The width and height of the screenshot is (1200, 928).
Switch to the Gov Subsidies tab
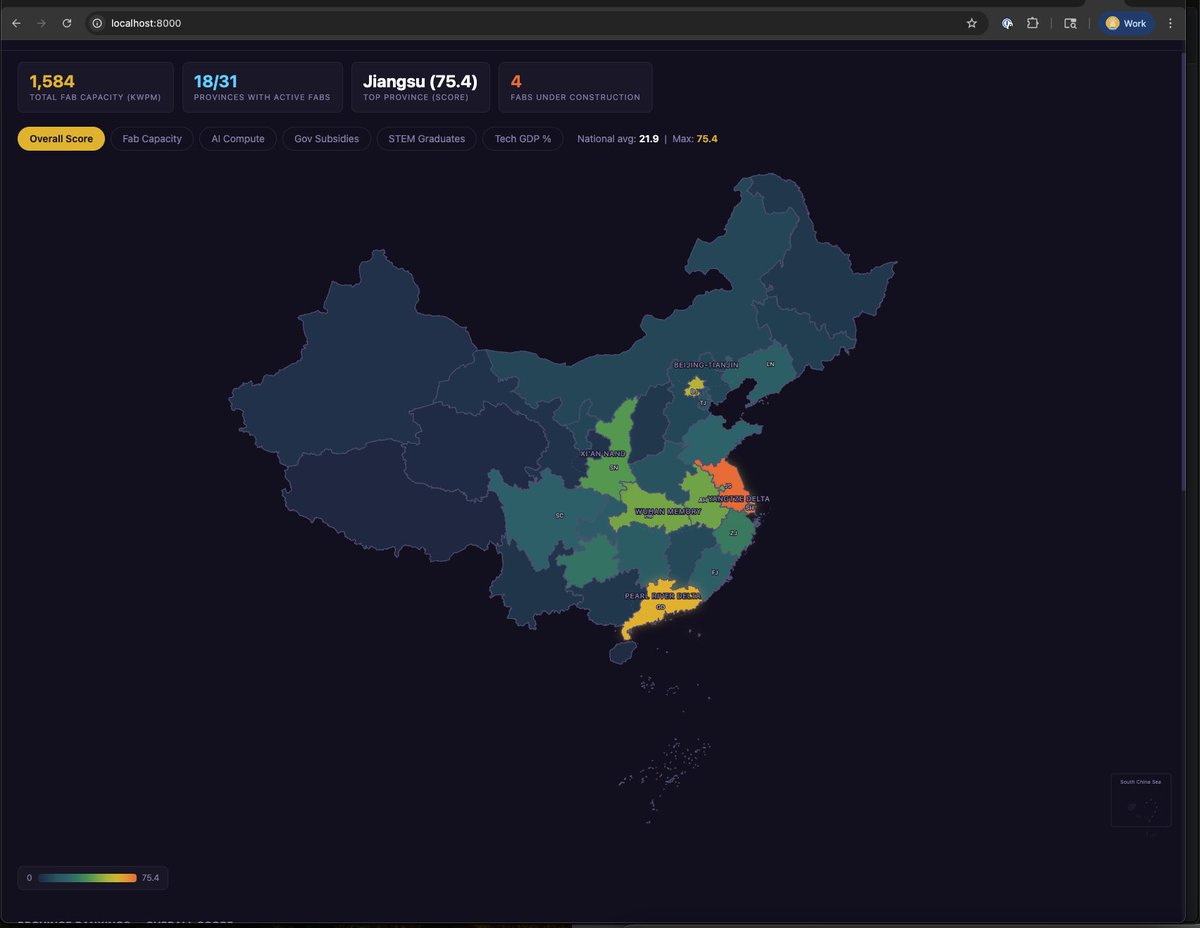tap(327, 139)
